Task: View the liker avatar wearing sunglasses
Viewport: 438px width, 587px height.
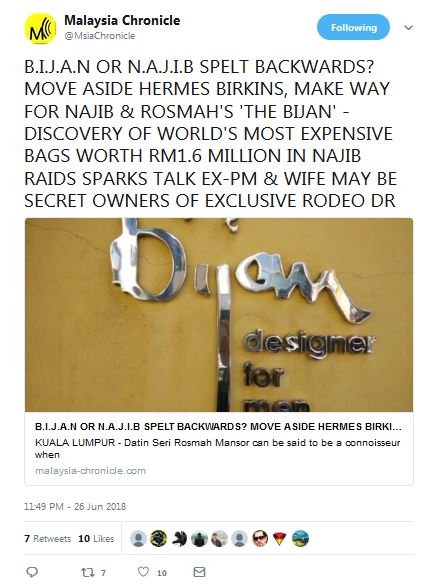Action: [259, 538]
